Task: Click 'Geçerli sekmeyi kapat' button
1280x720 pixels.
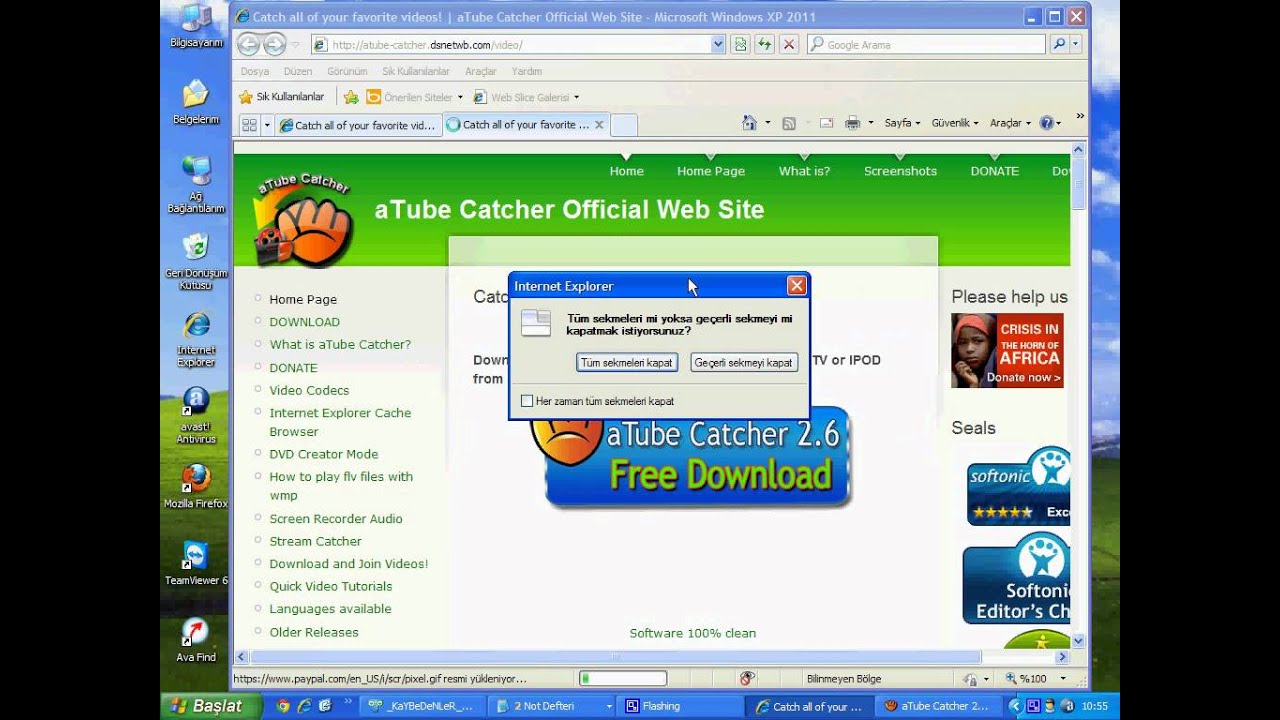Action: coord(743,363)
